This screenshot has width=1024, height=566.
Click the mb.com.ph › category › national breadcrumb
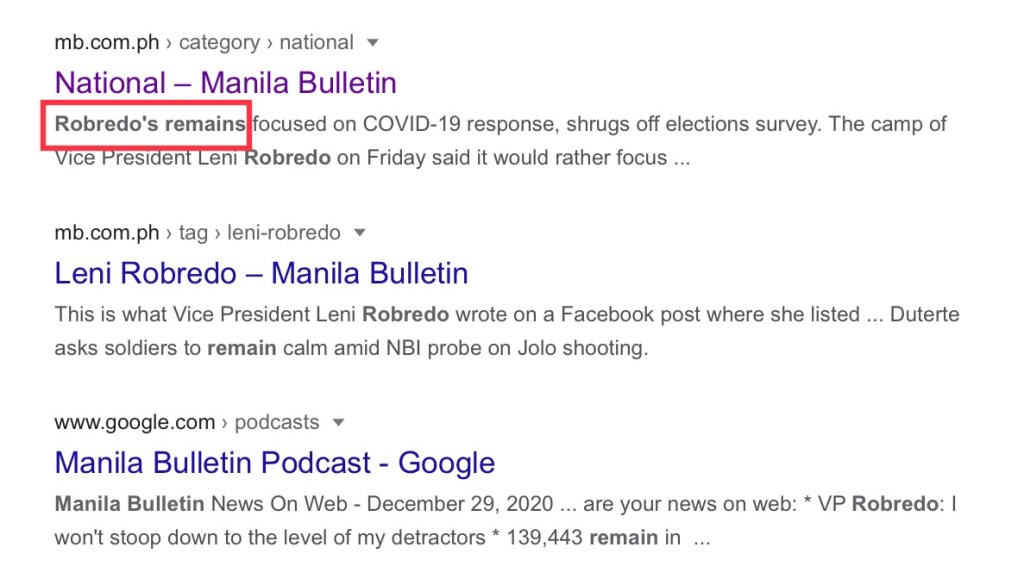pyautogui.click(x=204, y=42)
